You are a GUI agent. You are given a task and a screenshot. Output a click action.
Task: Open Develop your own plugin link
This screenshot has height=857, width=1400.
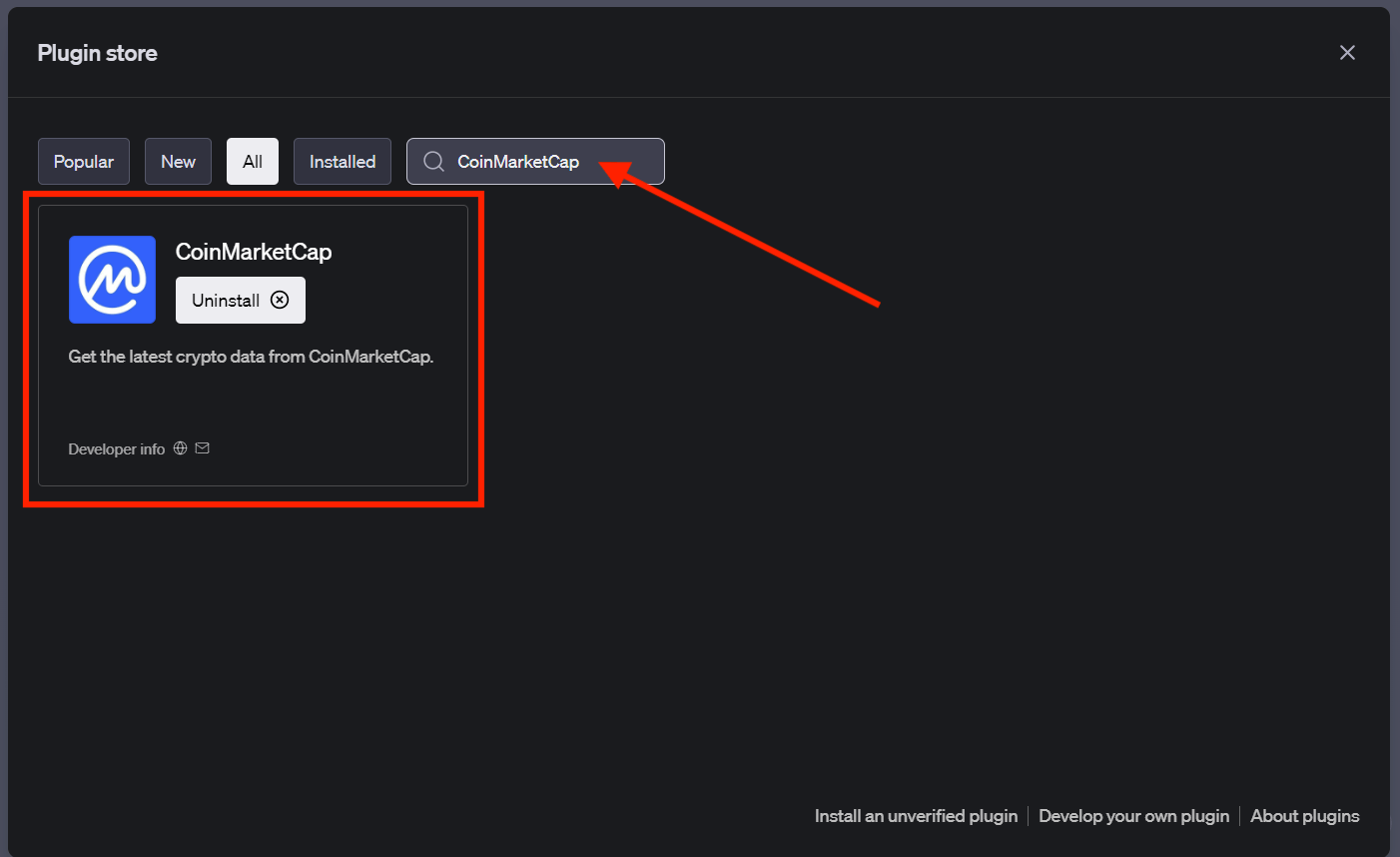(x=1133, y=816)
